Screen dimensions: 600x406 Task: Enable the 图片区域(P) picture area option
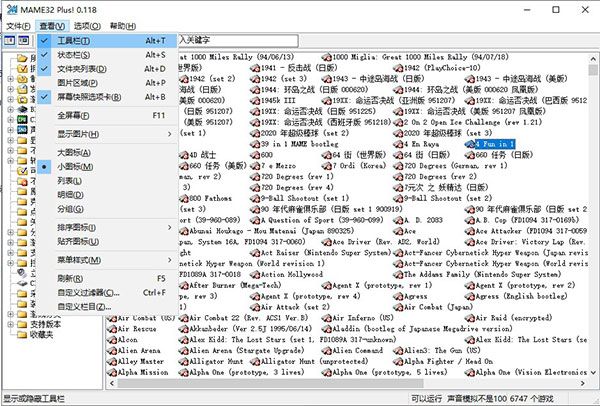click(x=108, y=83)
